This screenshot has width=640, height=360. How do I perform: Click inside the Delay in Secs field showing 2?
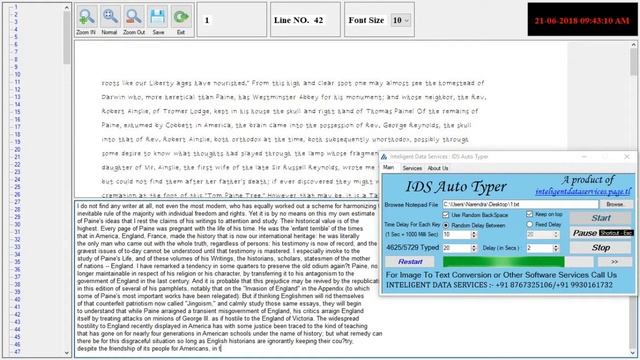539,248
